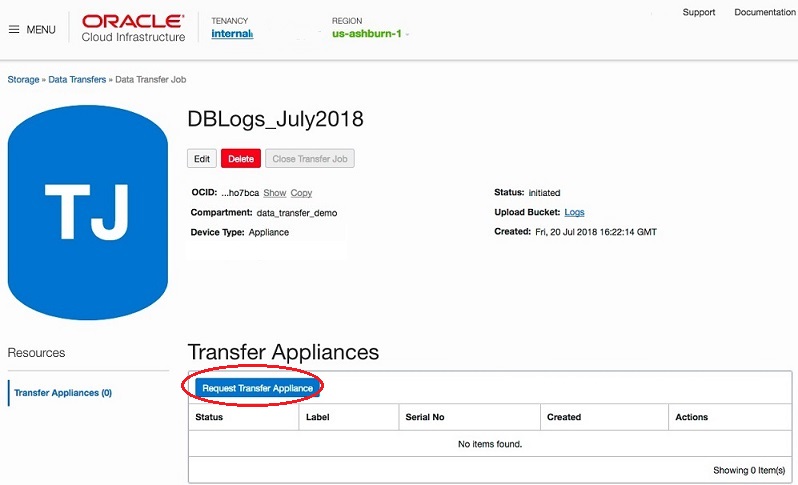Viewport: 798px width, 485px height.
Task: Click the REGION label
Action: 347,21
